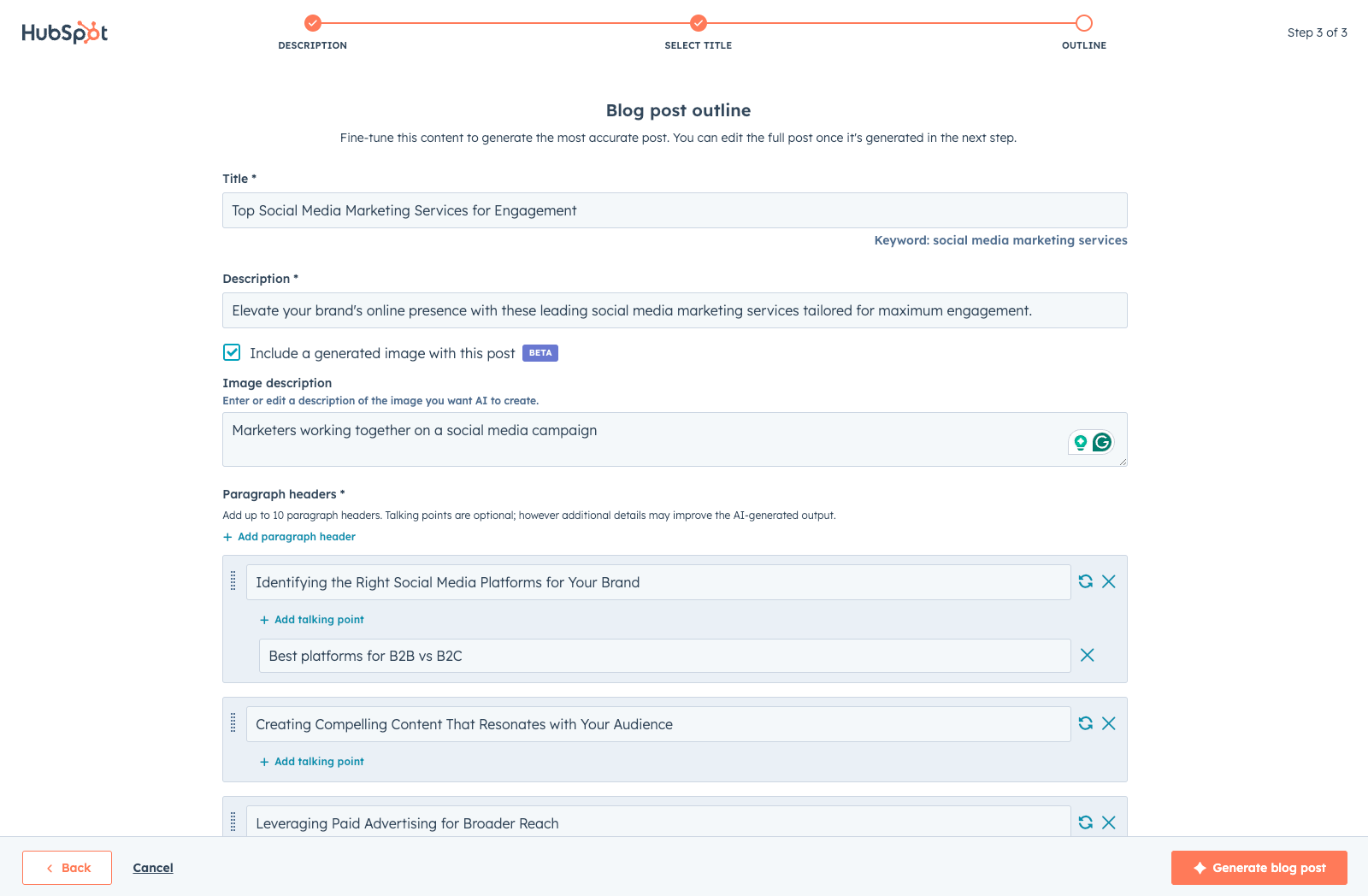Screen dimensions: 1368x896
Task: Go to the Select Title step circle
Action: [x=699, y=23]
